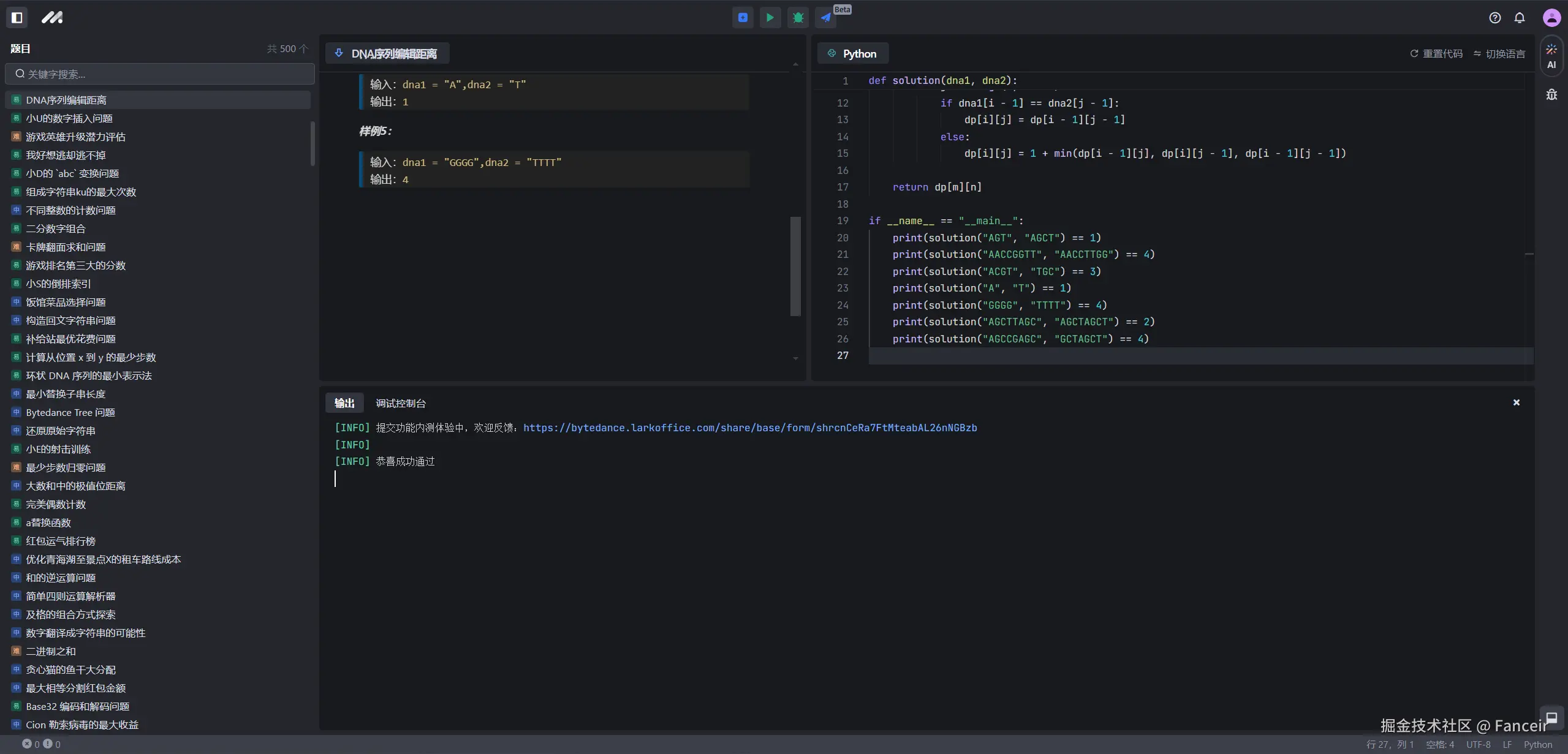Click the blue plus icon in toolbar

tap(743, 18)
